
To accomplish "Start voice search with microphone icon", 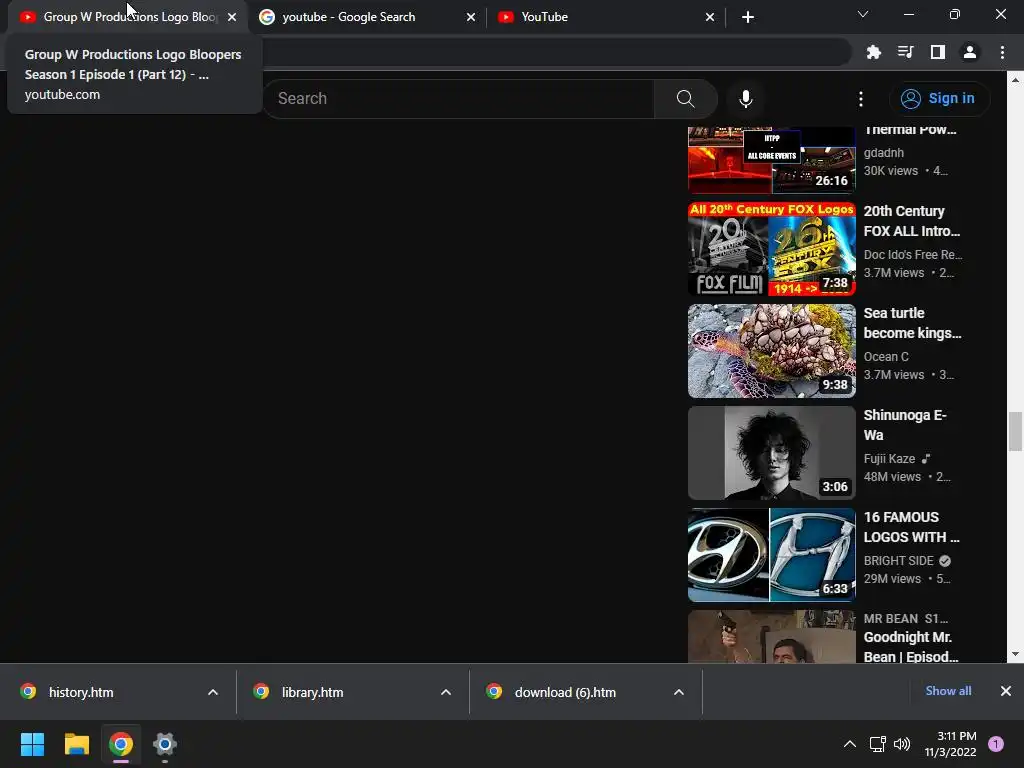I will [x=745, y=99].
